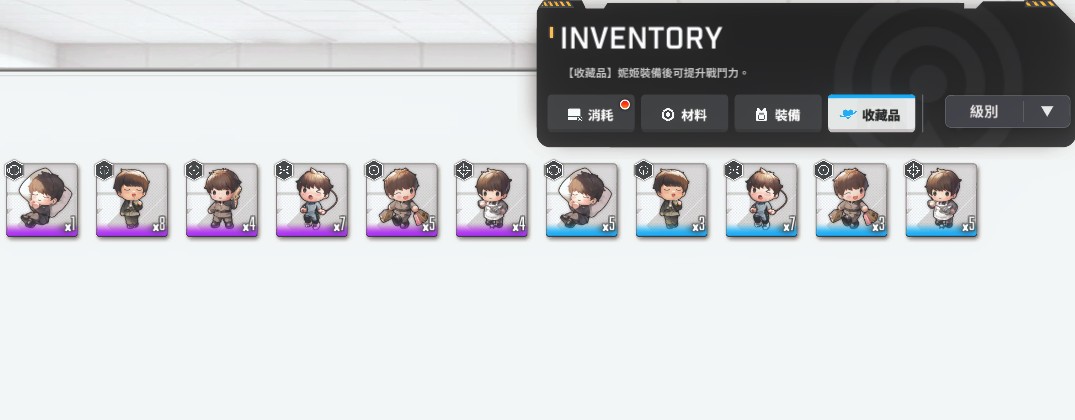
Task: Select the second purple doll with x4 count
Action: [x=492, y=200]
